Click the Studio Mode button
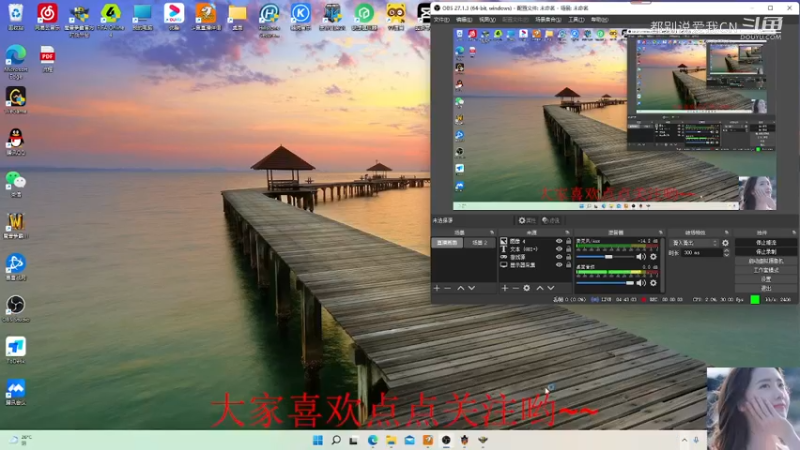The image size is (800, 450). point(766,270)
